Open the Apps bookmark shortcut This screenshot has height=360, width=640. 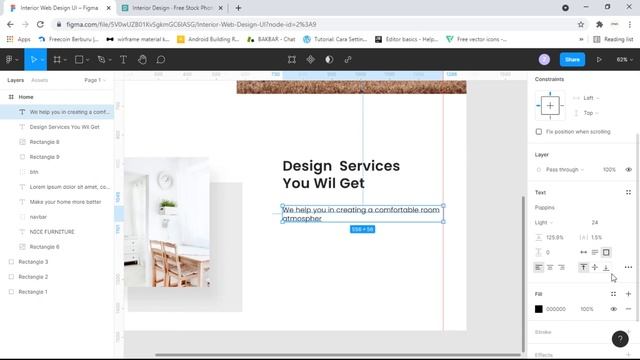(x=18, y=39)
